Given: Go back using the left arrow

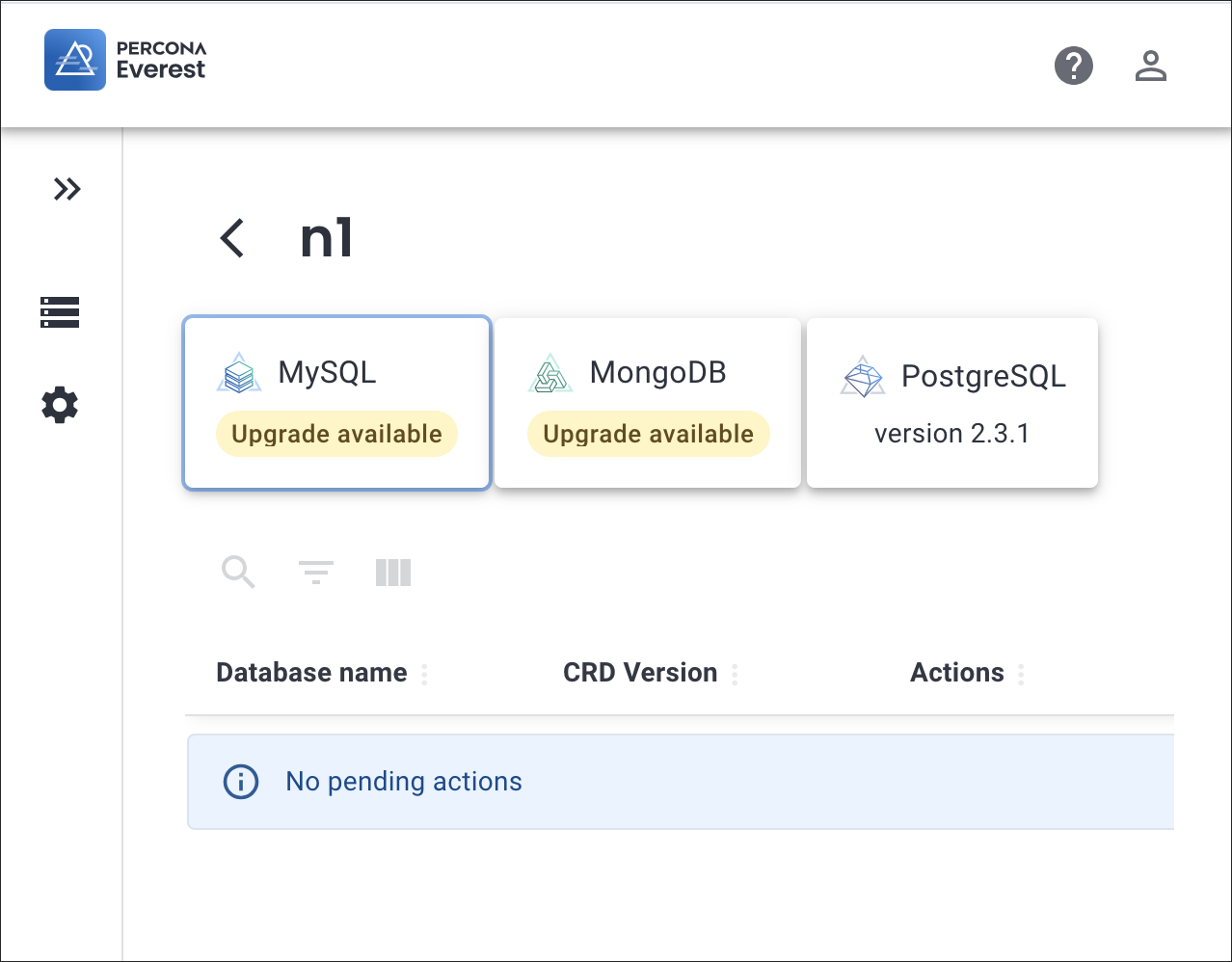Looking at the screenshot, I should 232,238.
